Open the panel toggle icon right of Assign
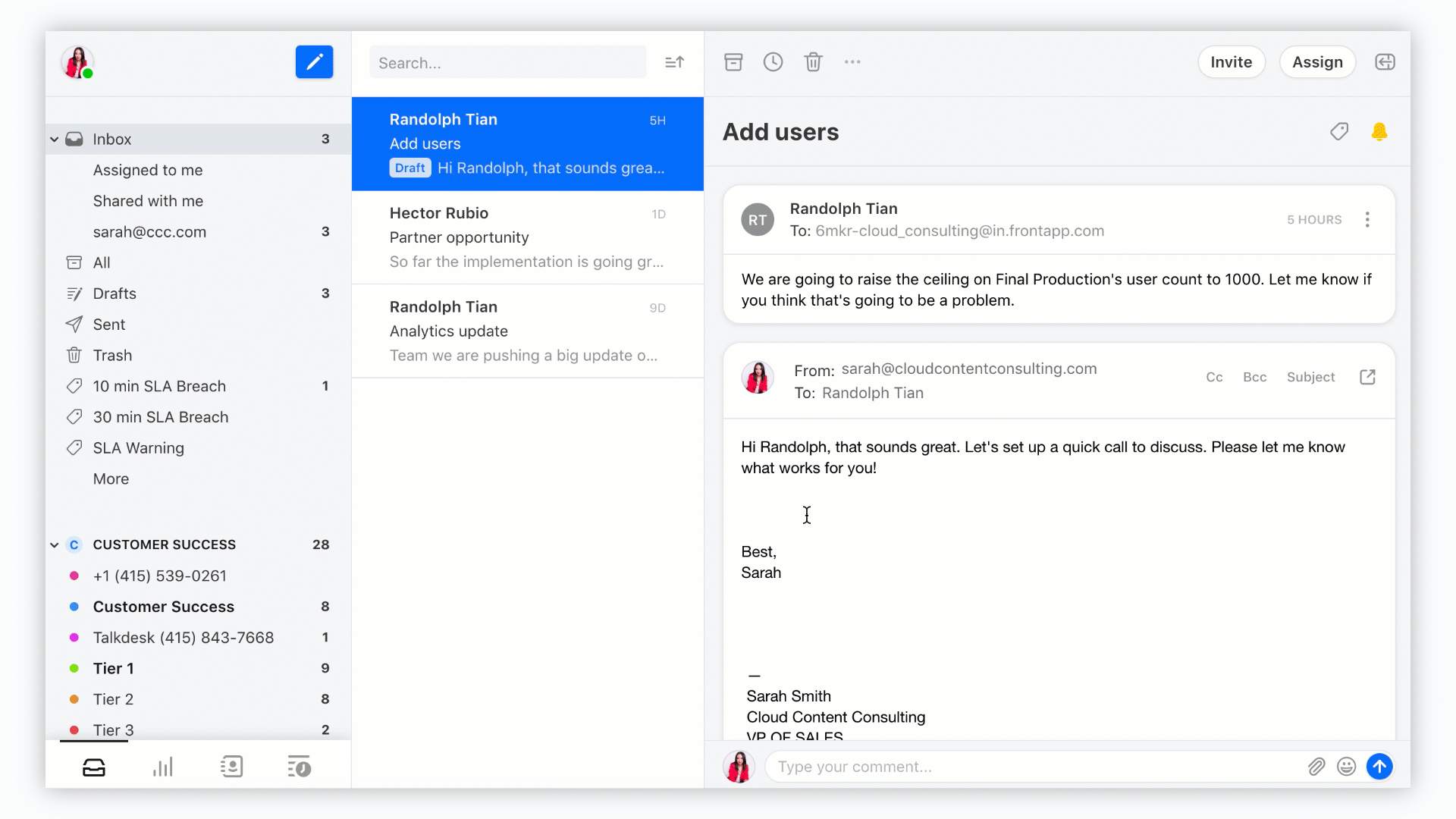The height and width of the screenshot is (819, 1456). [1385, 62]
